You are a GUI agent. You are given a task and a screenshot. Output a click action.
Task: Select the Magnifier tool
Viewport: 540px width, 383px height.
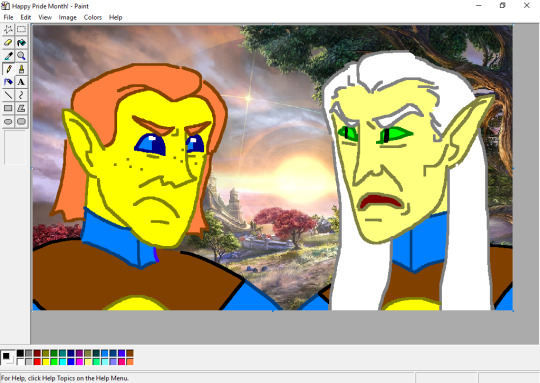click(21, 56)
